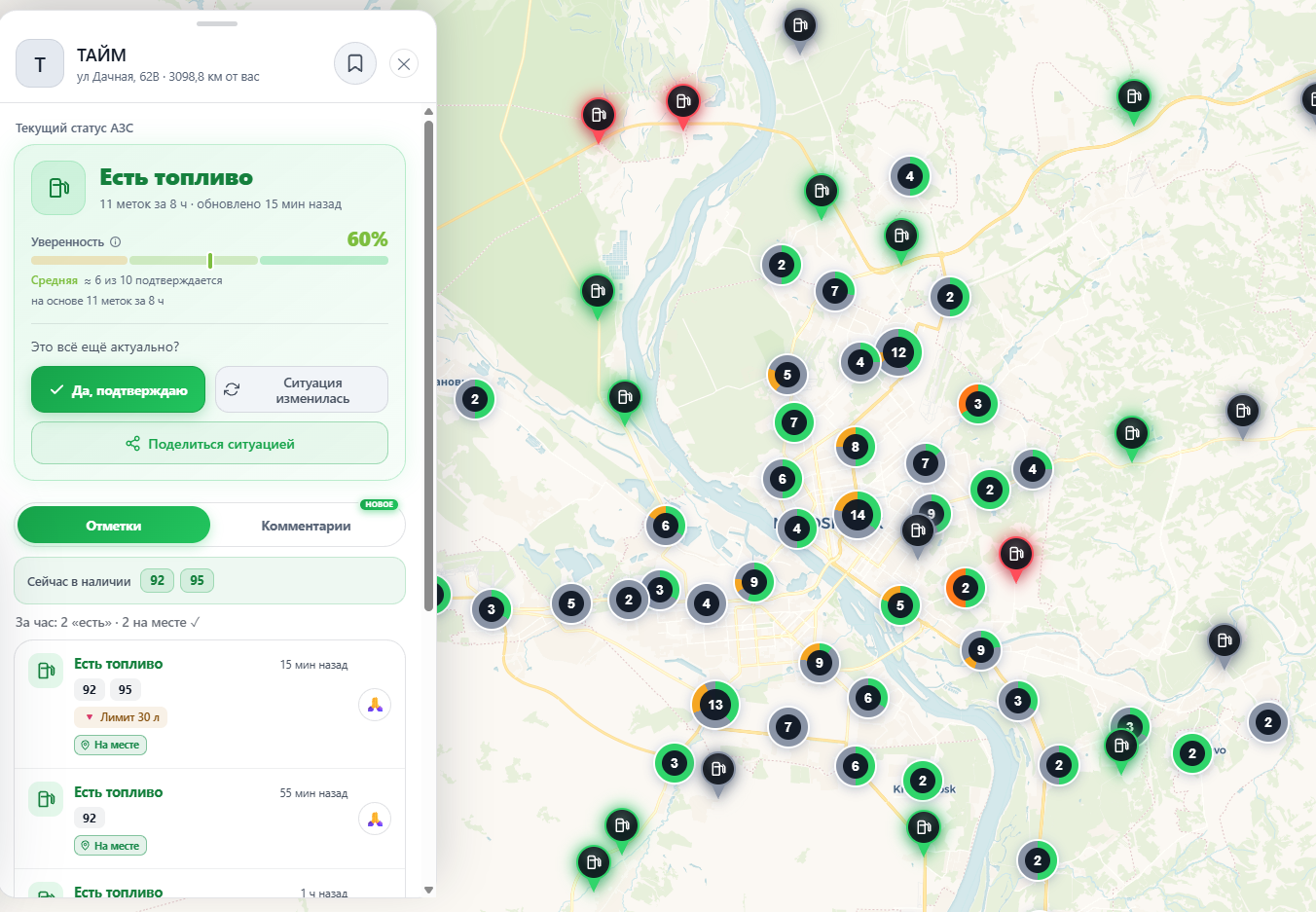Click the address "ул Дачная, 62В"
Viewport: 1316px width, 912px height.
coord(118,77)
